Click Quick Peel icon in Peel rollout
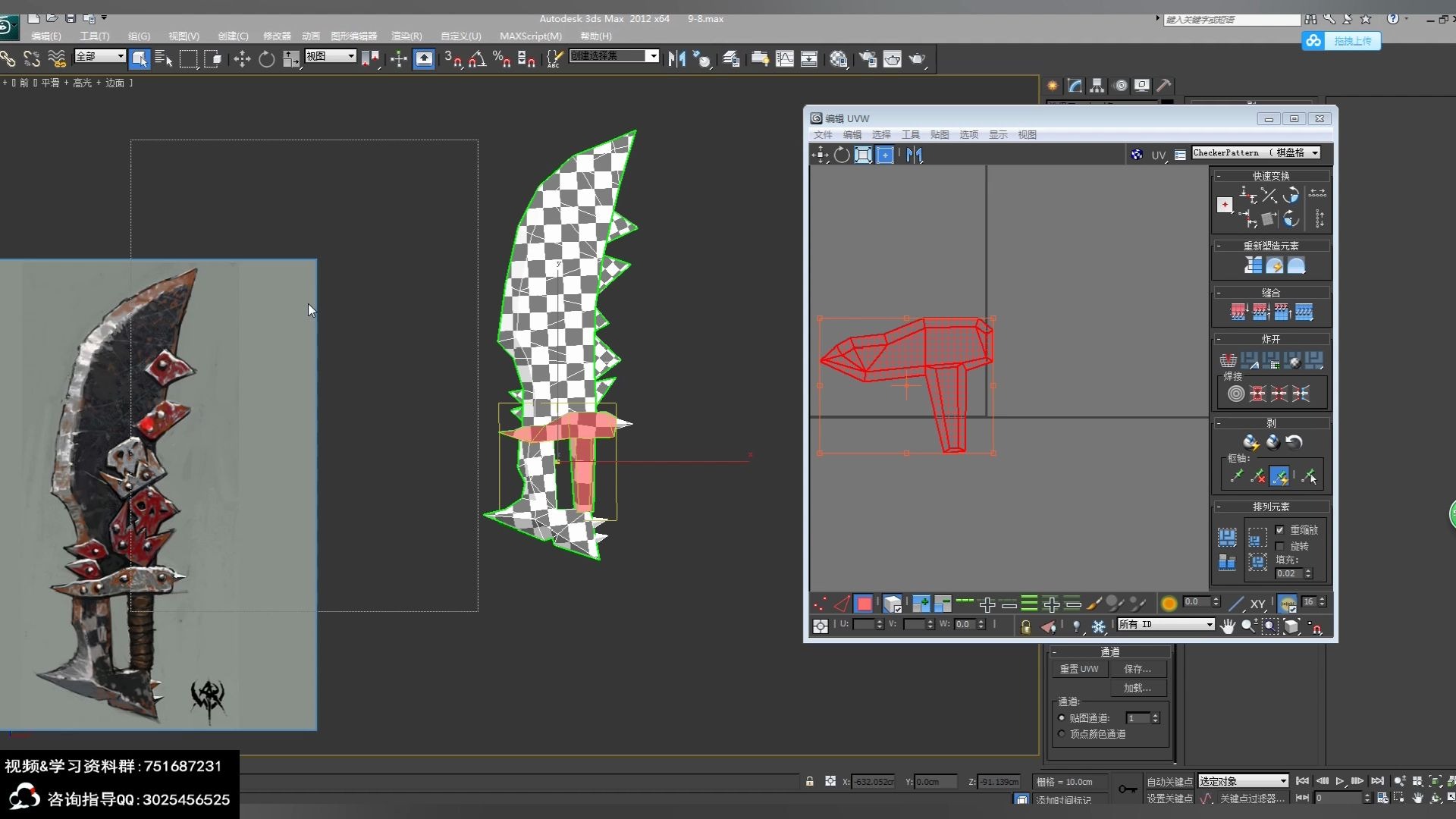This screenshot has width=1456, height=819. [1250, 441]
